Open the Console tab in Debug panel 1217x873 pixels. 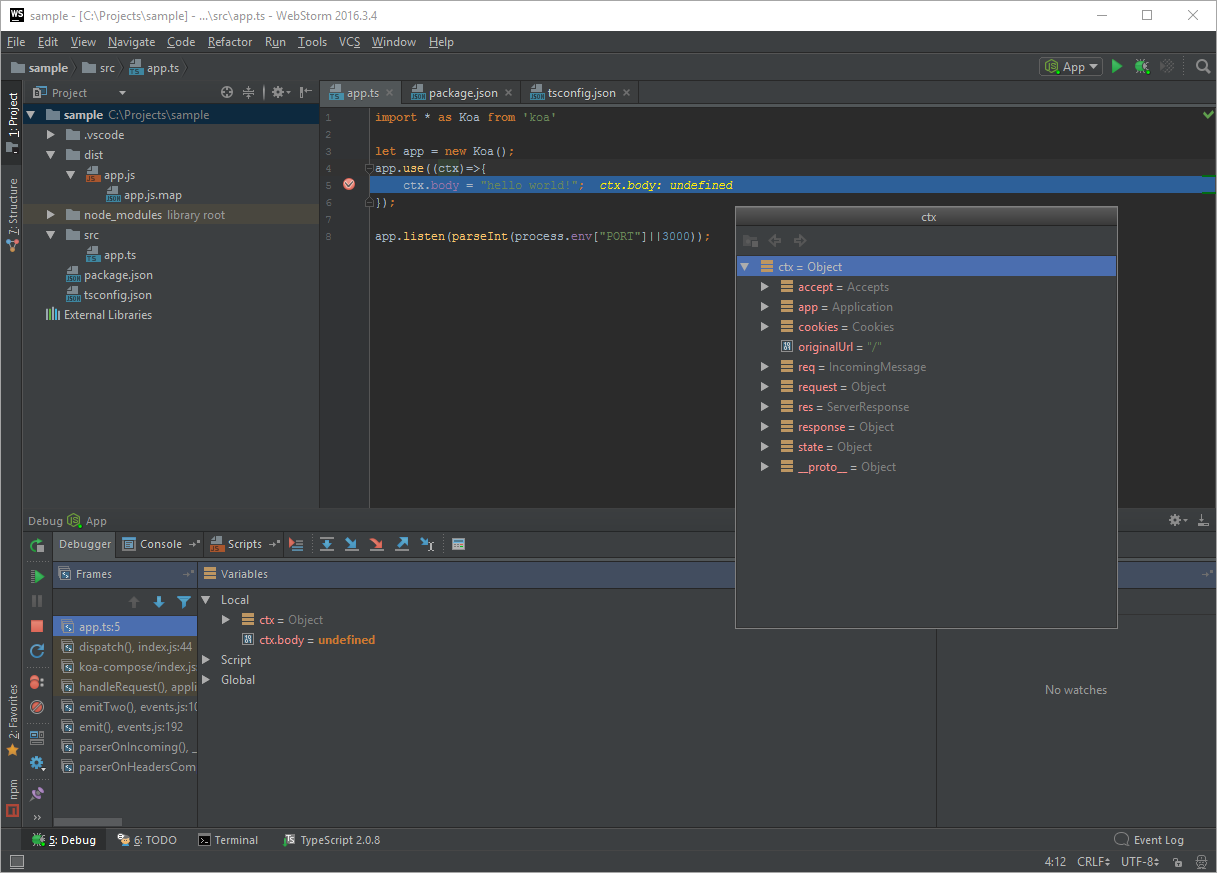tap(160, 544)
